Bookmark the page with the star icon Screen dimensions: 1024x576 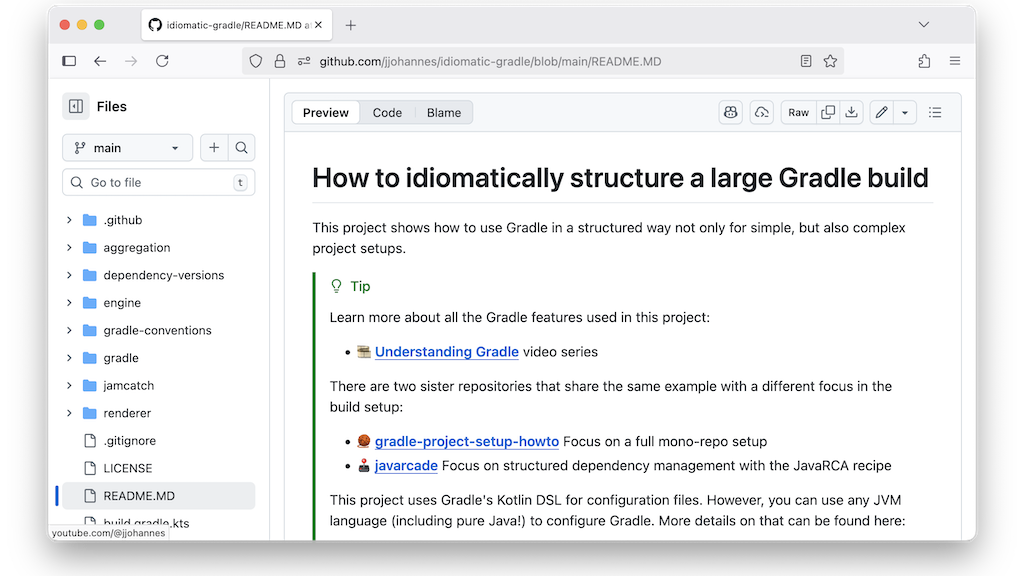click(830, 60)
